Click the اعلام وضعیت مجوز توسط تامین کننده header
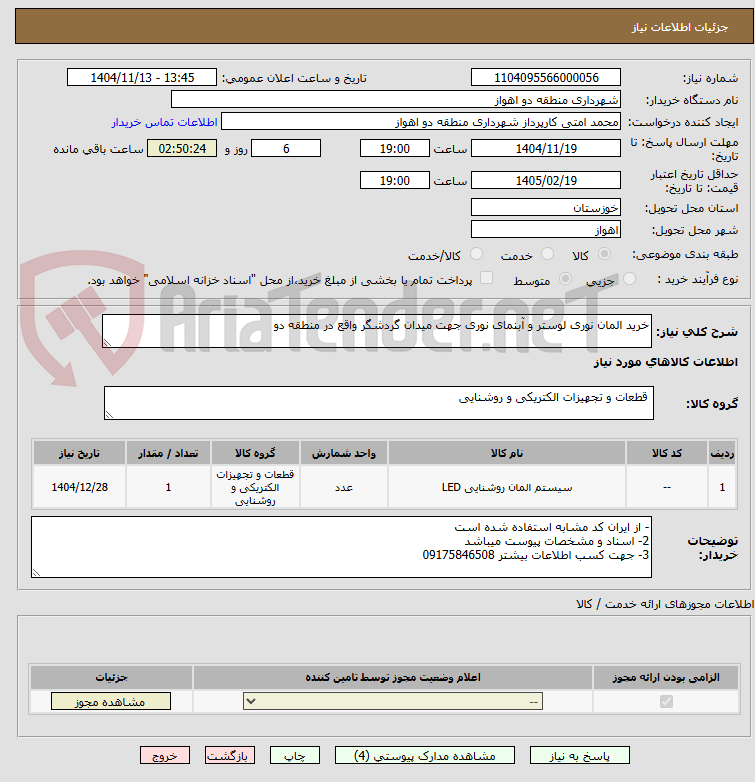 click(393, 677)
